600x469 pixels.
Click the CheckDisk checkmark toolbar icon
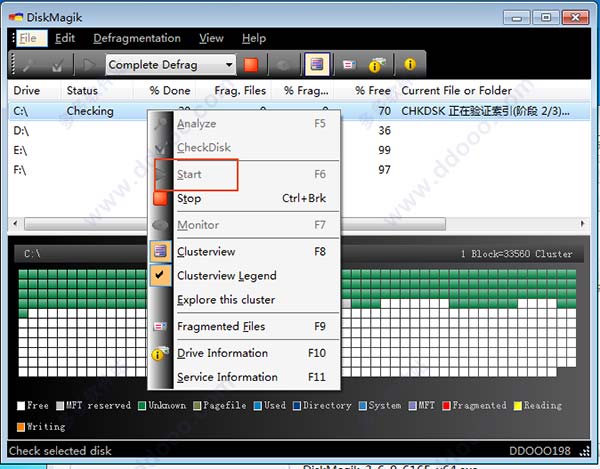coord(57,65)
